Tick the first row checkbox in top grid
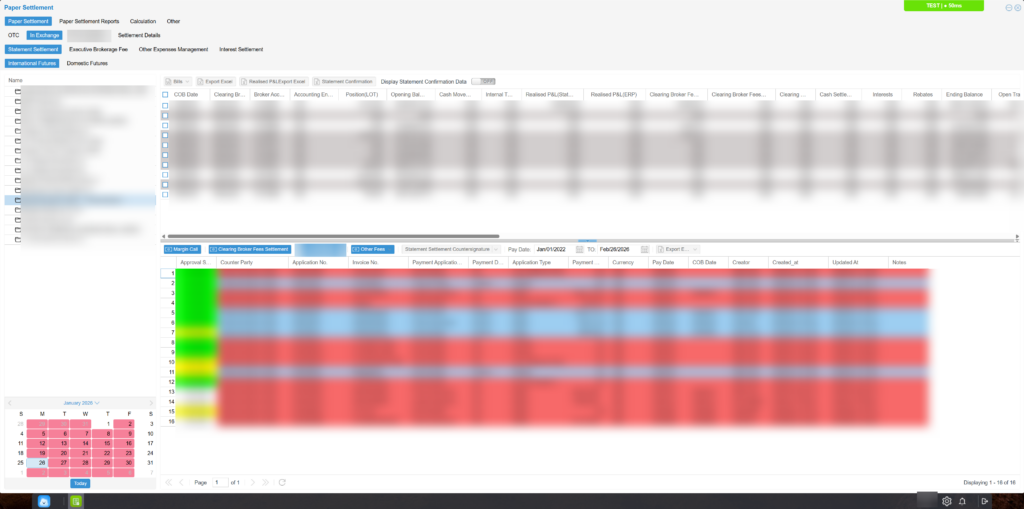 (166, 106)
